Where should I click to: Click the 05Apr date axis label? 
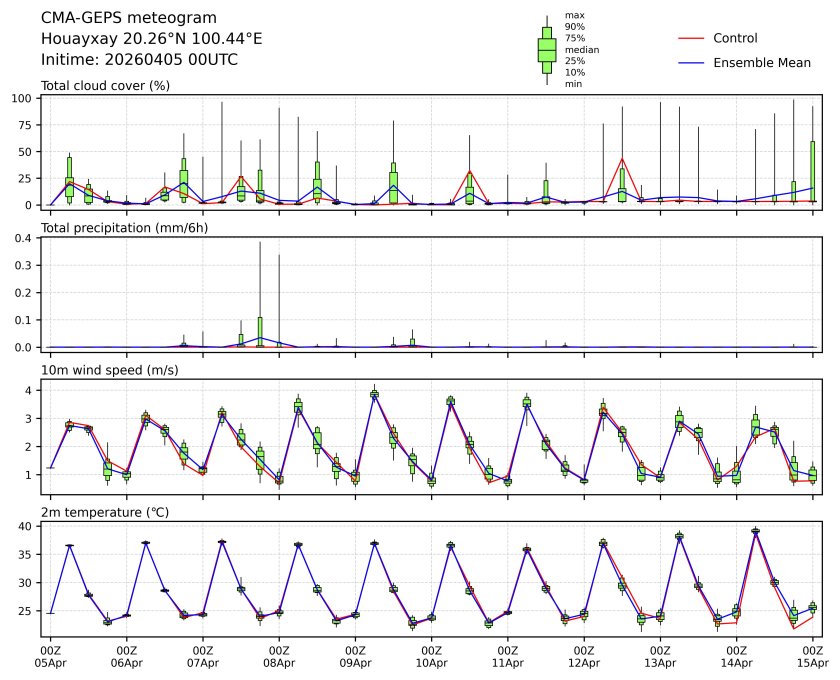[x=50, y=662]
